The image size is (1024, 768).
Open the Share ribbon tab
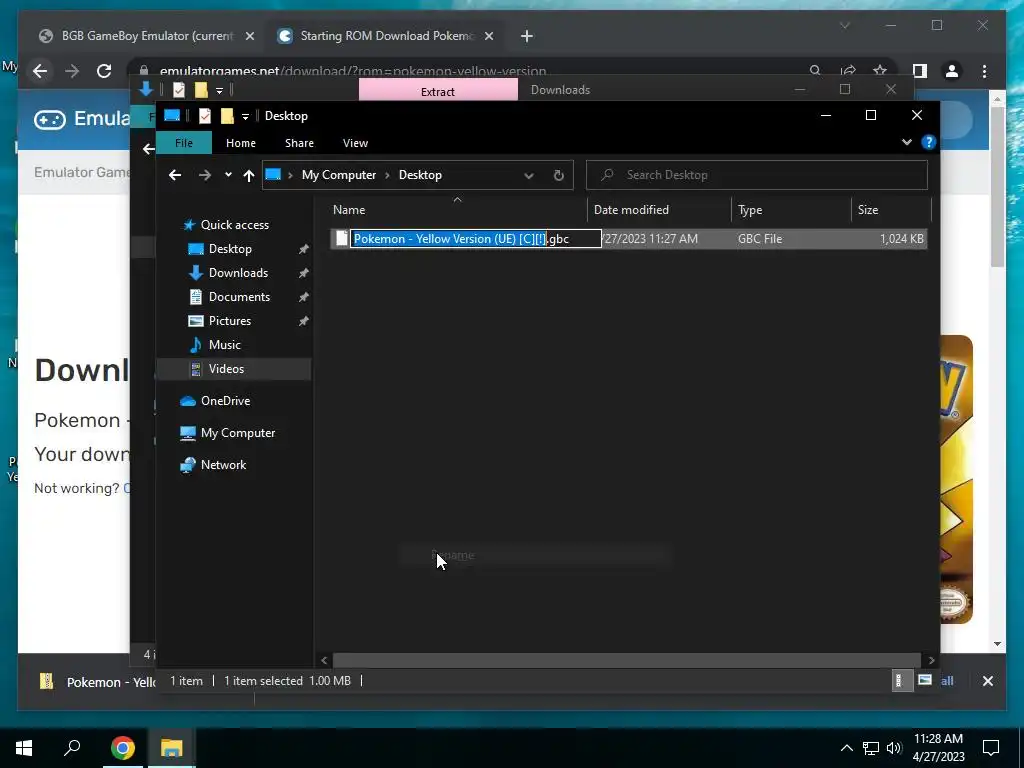[299, 143]
